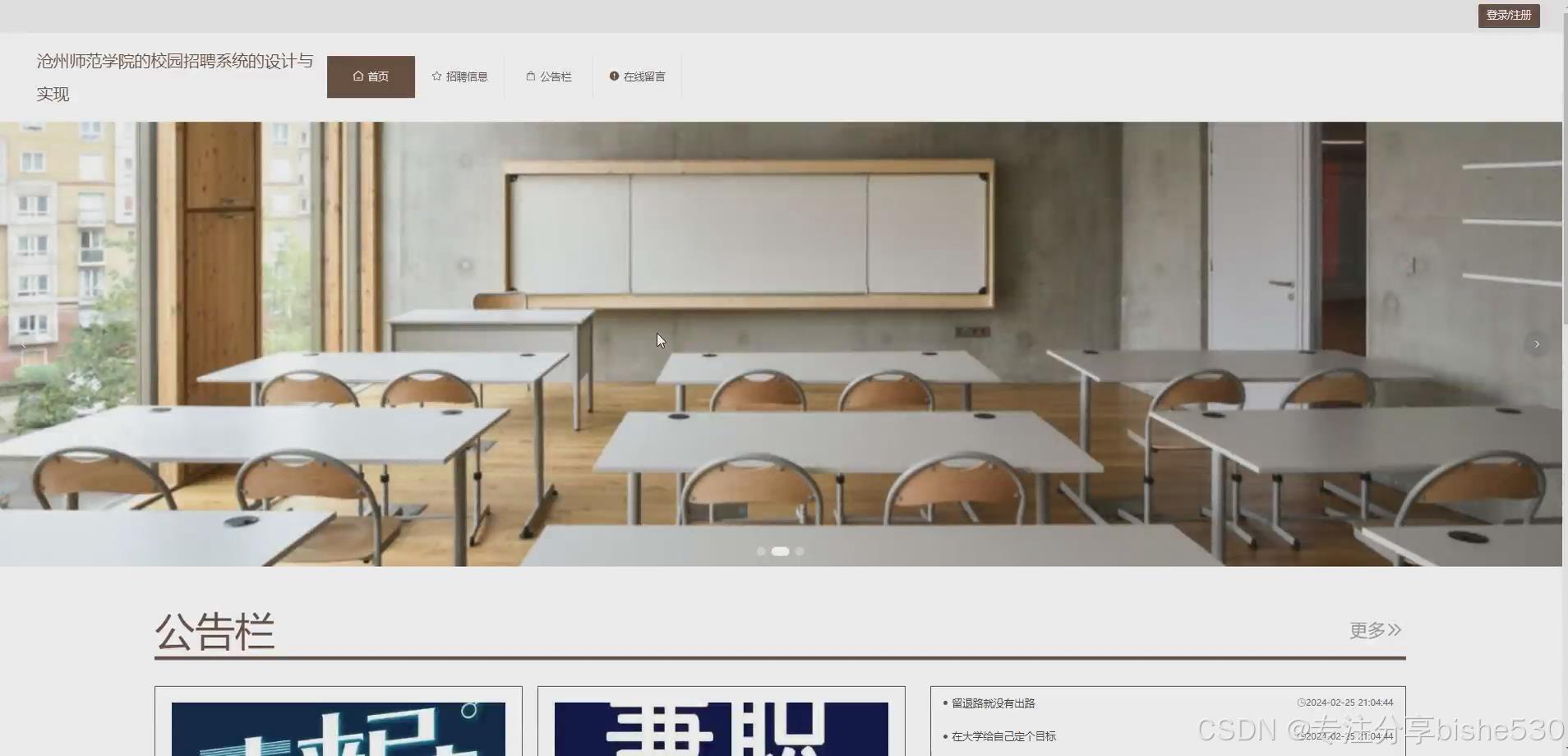Advance carousel with right arrow
This screenshot has width=1568, height=756.
(1537, 344)
